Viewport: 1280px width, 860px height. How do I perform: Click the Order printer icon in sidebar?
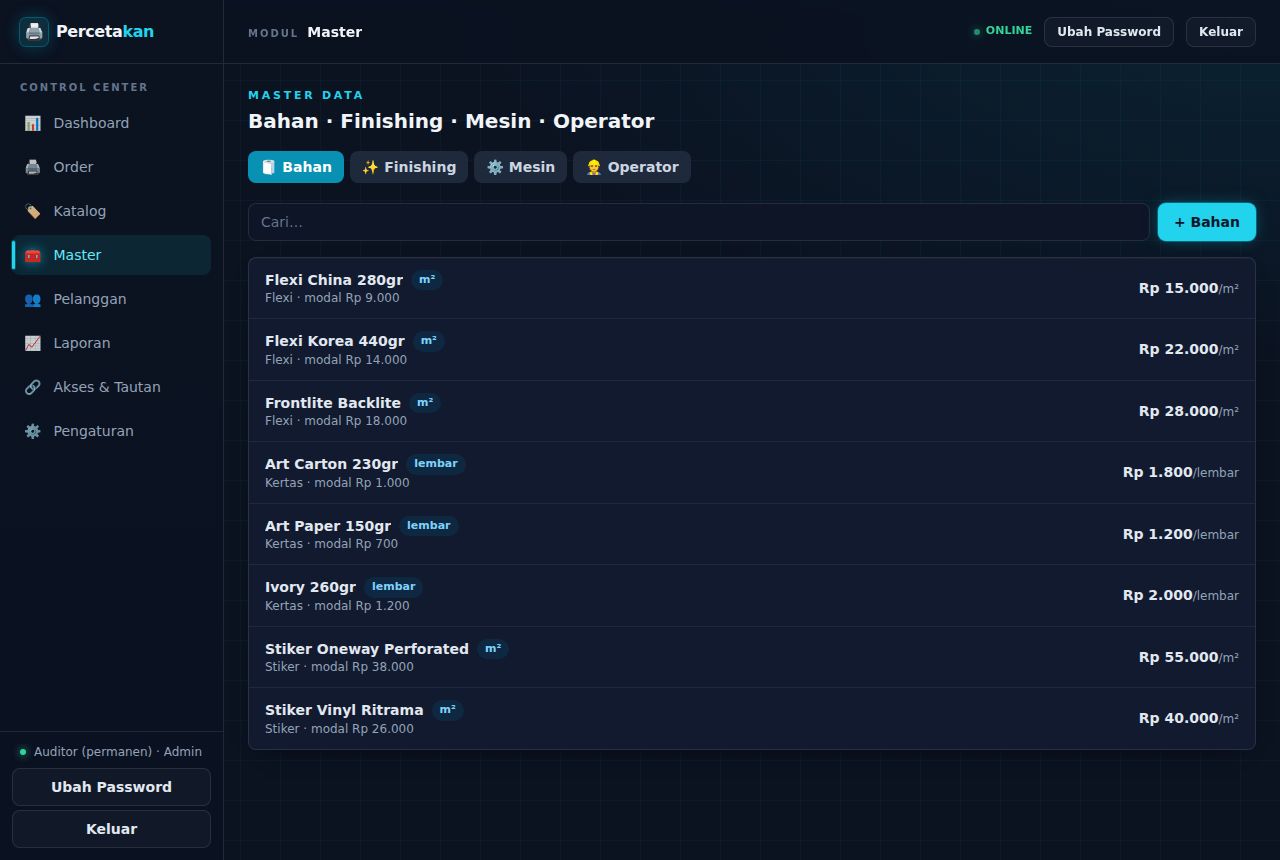[x=33, y=167]
